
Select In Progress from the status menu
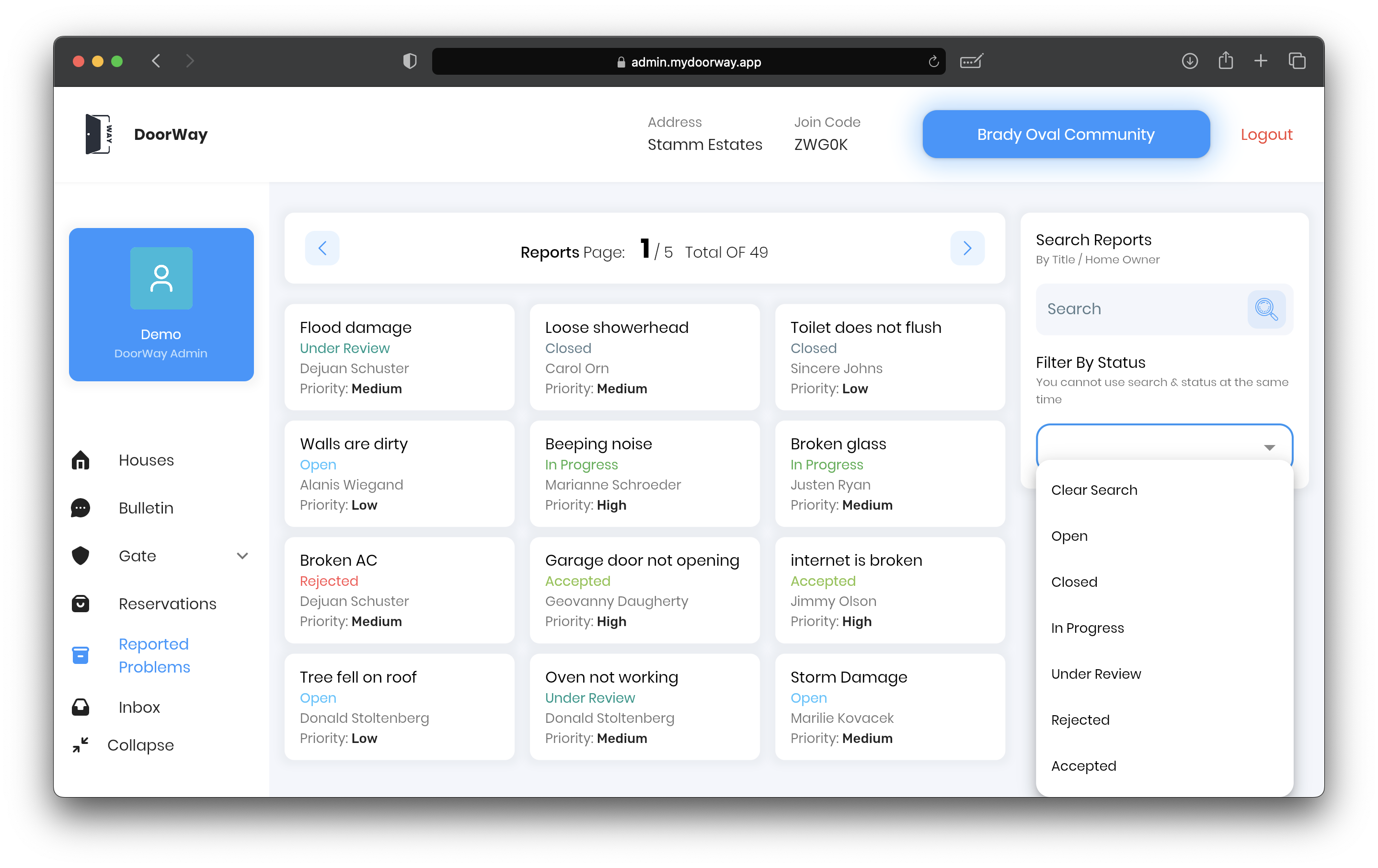[x=1087, y=627]
